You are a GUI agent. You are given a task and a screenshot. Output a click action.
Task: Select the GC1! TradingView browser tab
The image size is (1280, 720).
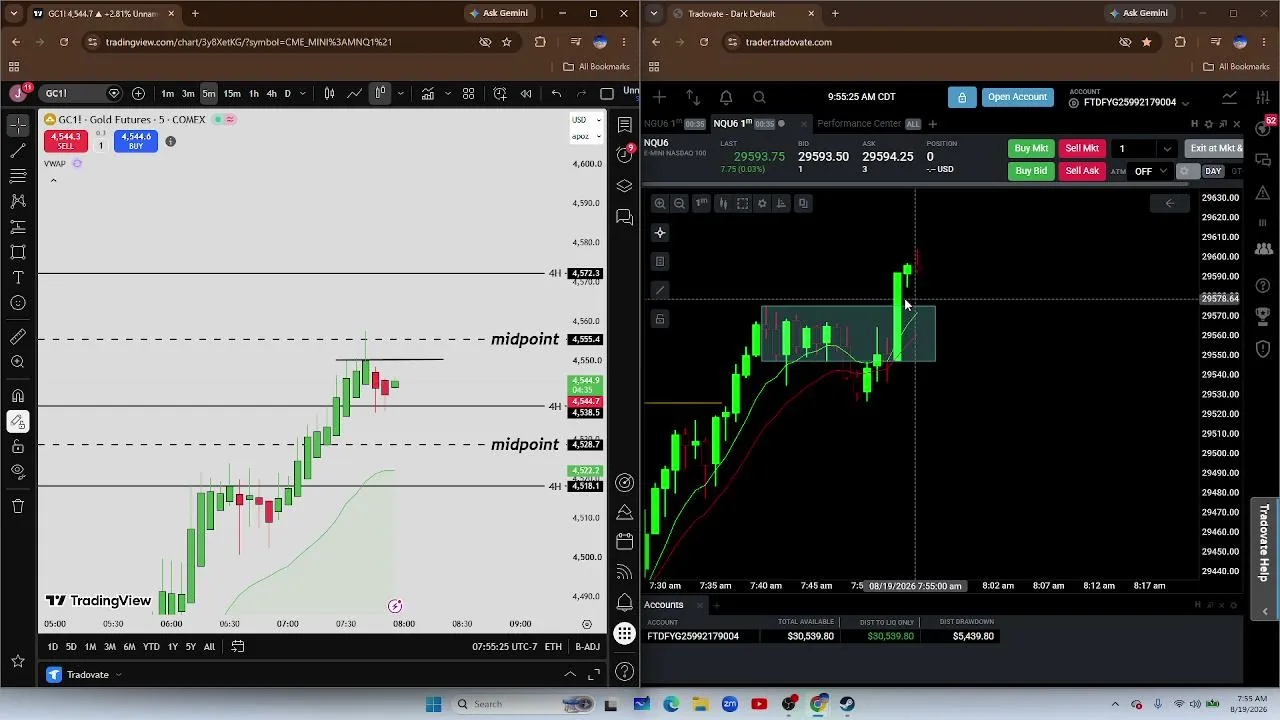[x=103, y=14]
